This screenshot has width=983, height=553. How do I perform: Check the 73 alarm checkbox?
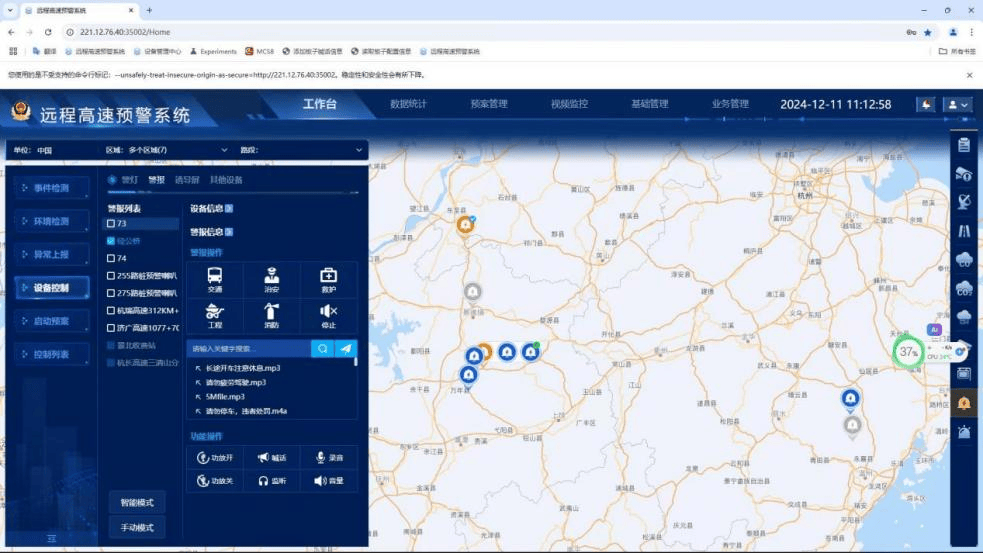[x=111, y=224]
